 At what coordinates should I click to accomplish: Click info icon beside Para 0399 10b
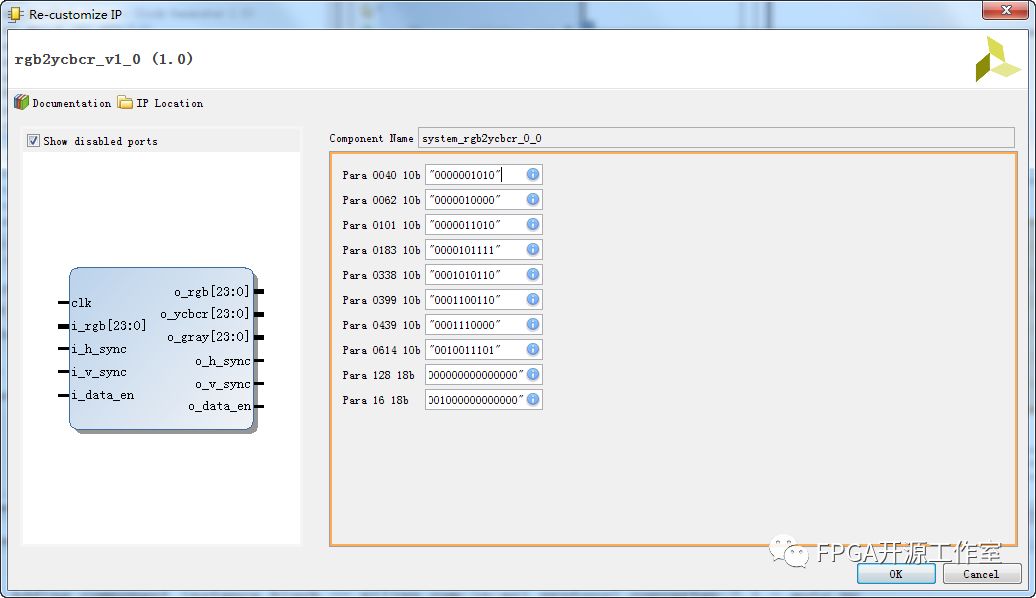pos(533,300)
